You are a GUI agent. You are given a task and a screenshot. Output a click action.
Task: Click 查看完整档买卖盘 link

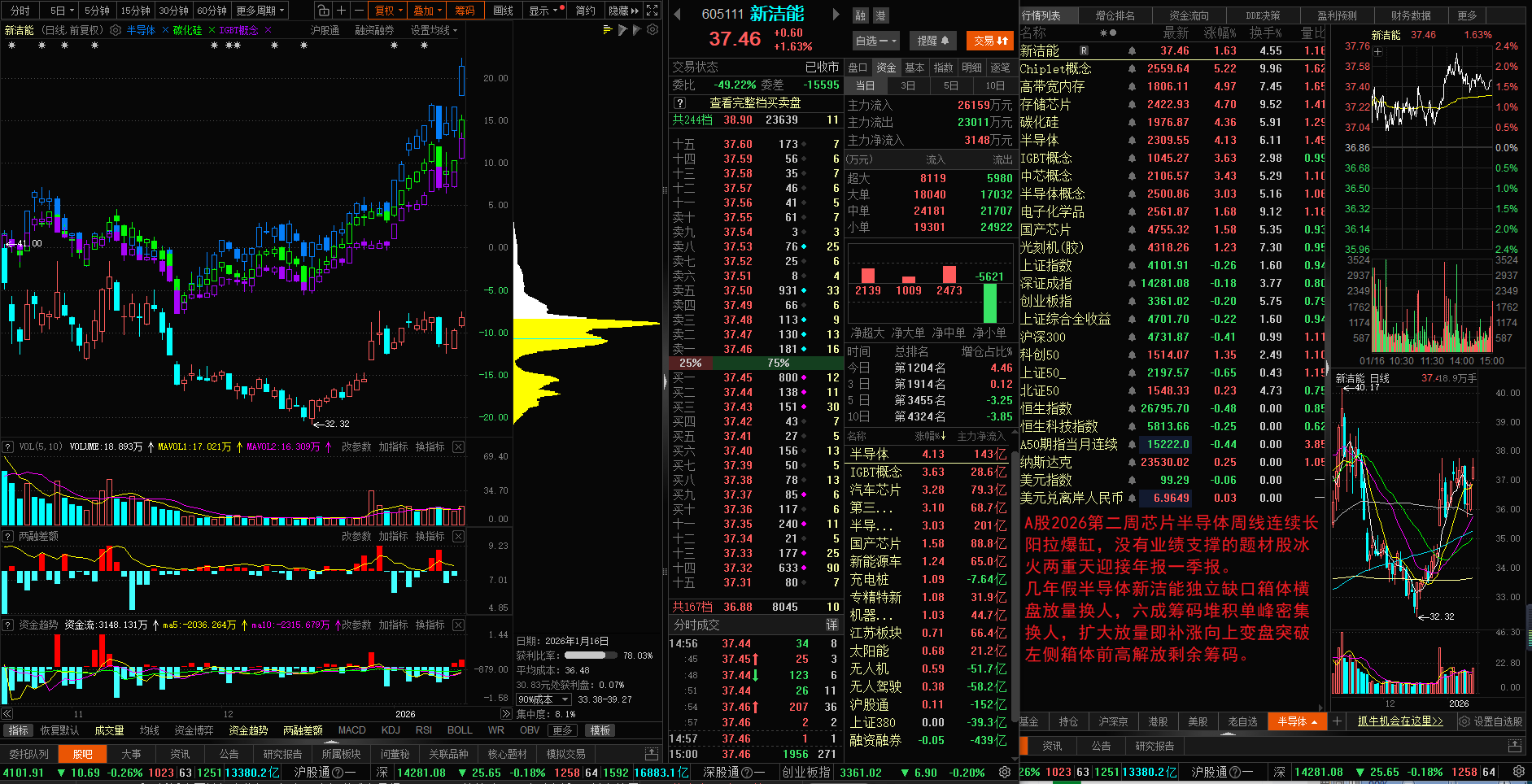[755, 102]
